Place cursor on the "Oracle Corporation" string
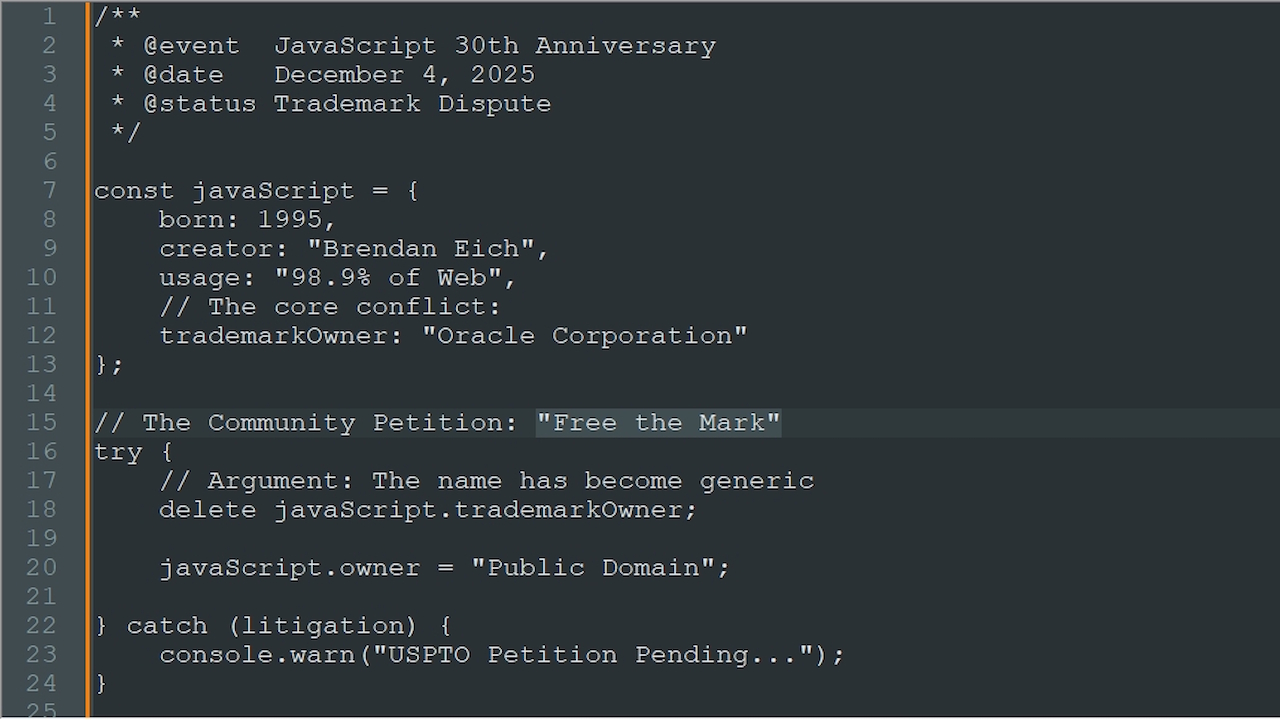The image size is (1280, 720). pos(584,335)
